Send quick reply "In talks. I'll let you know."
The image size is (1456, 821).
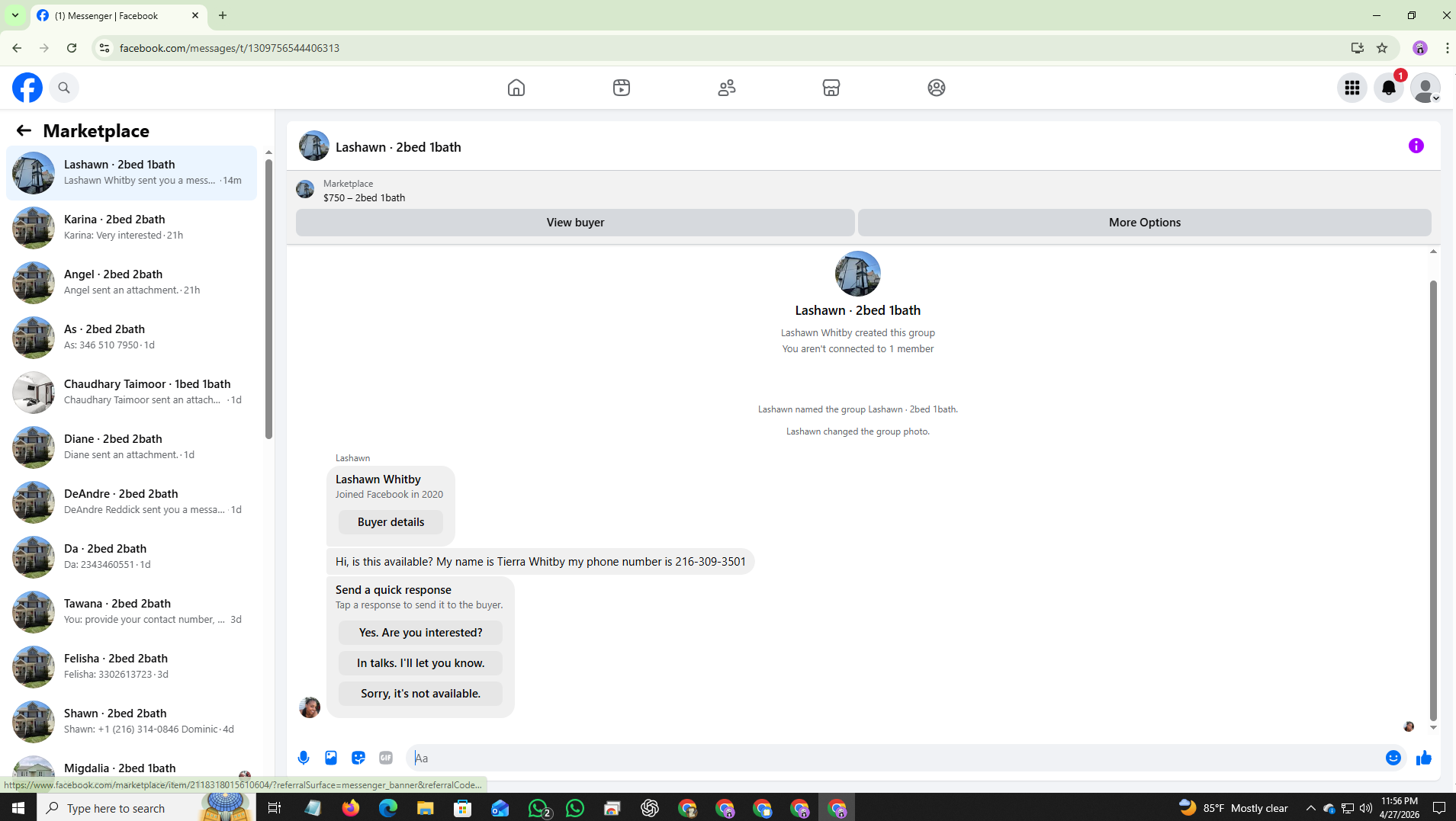(420, 663)
